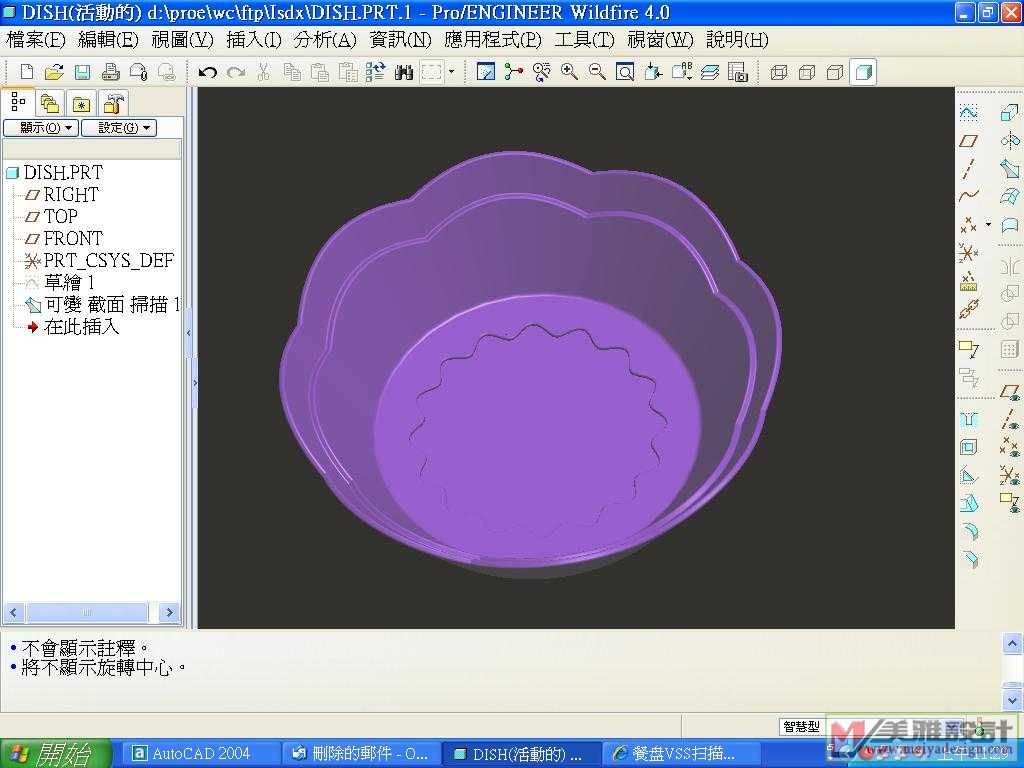This screenshot has width=1024, height=768.
Task: Create a datum coordinate system
Action: (968, 252)
